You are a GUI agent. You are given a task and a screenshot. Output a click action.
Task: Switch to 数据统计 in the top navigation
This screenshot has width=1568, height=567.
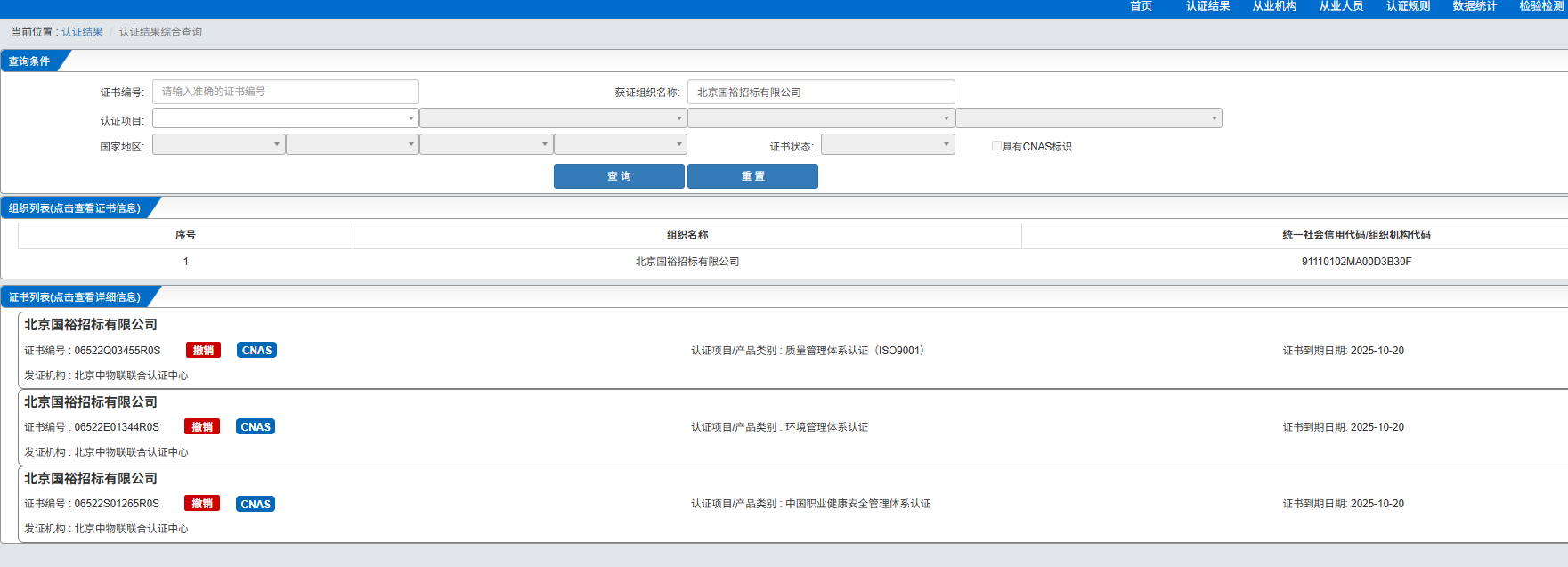pyautogui.click(x=1475, y=6)
